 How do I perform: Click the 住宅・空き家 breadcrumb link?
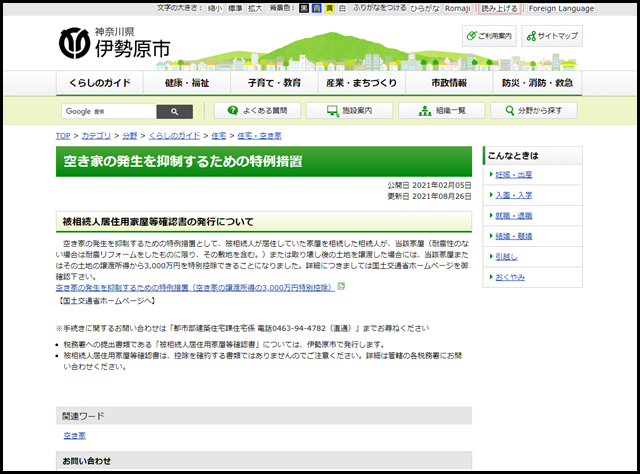tap(259, 136)
